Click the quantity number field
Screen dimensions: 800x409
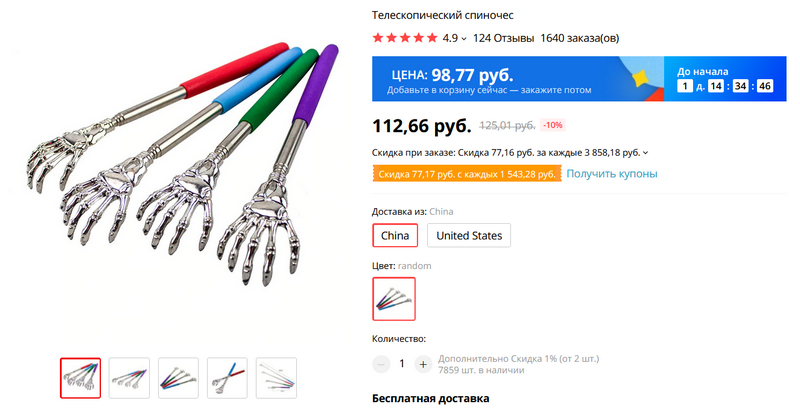tap(402, 364)
